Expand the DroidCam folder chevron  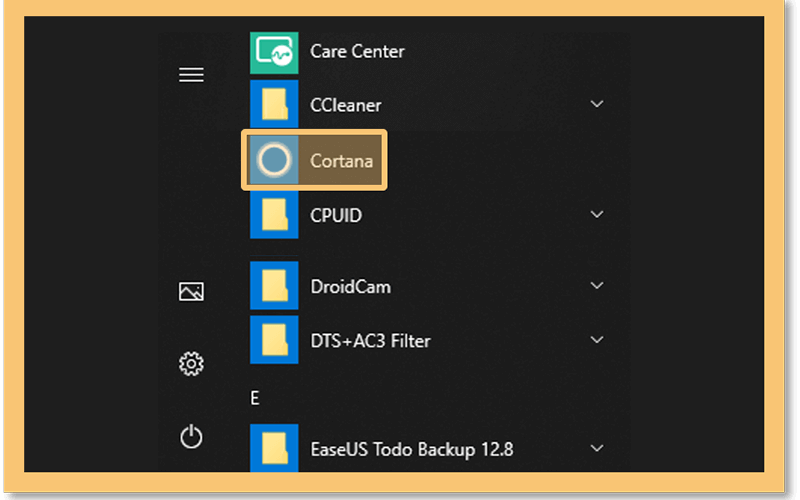[597, 286]
